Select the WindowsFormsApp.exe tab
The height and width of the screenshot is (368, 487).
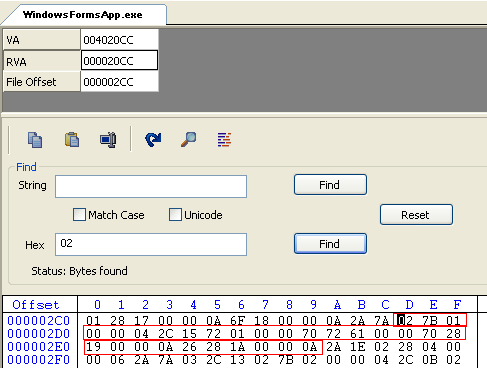pos(83,15)
